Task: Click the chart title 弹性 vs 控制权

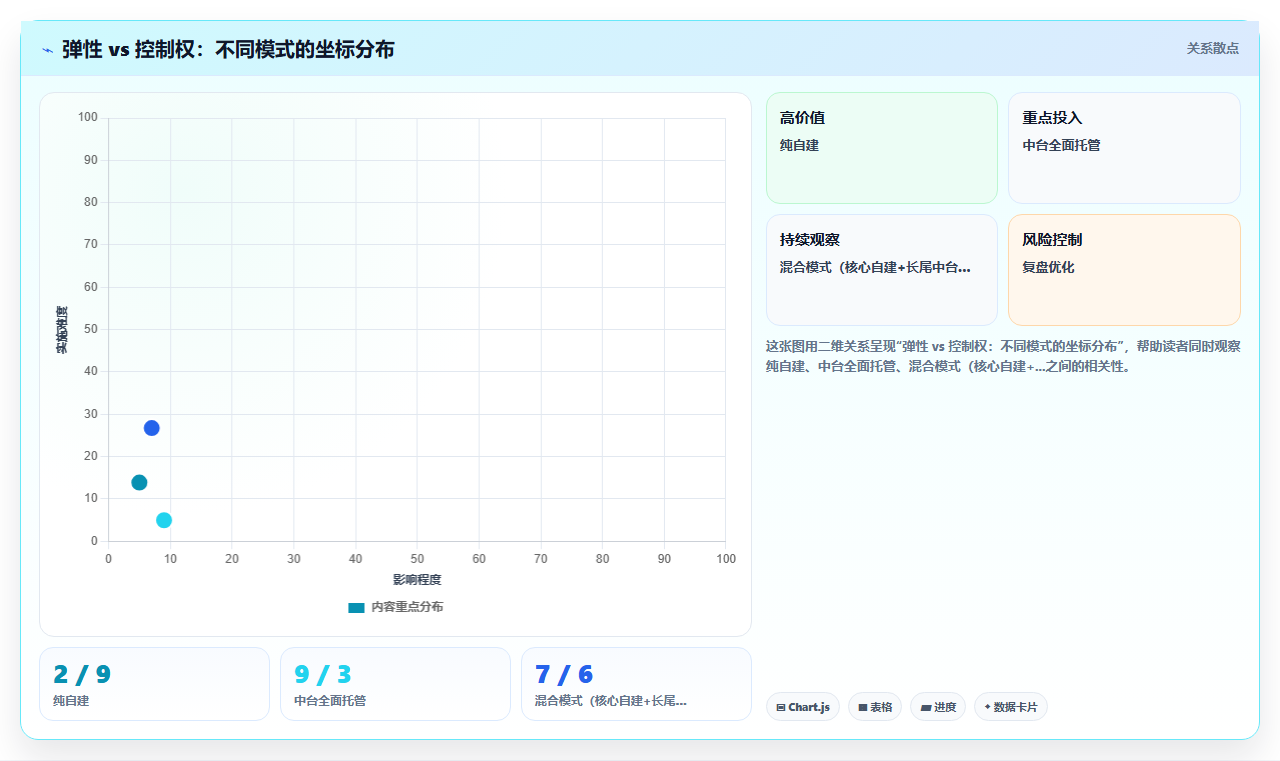Action: point(228,49)
